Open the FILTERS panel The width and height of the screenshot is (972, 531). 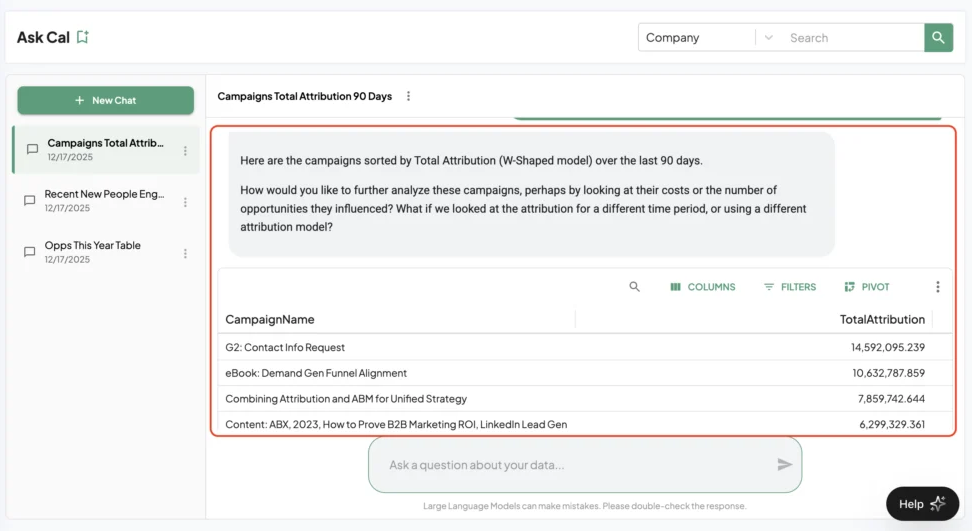(790, 287)
